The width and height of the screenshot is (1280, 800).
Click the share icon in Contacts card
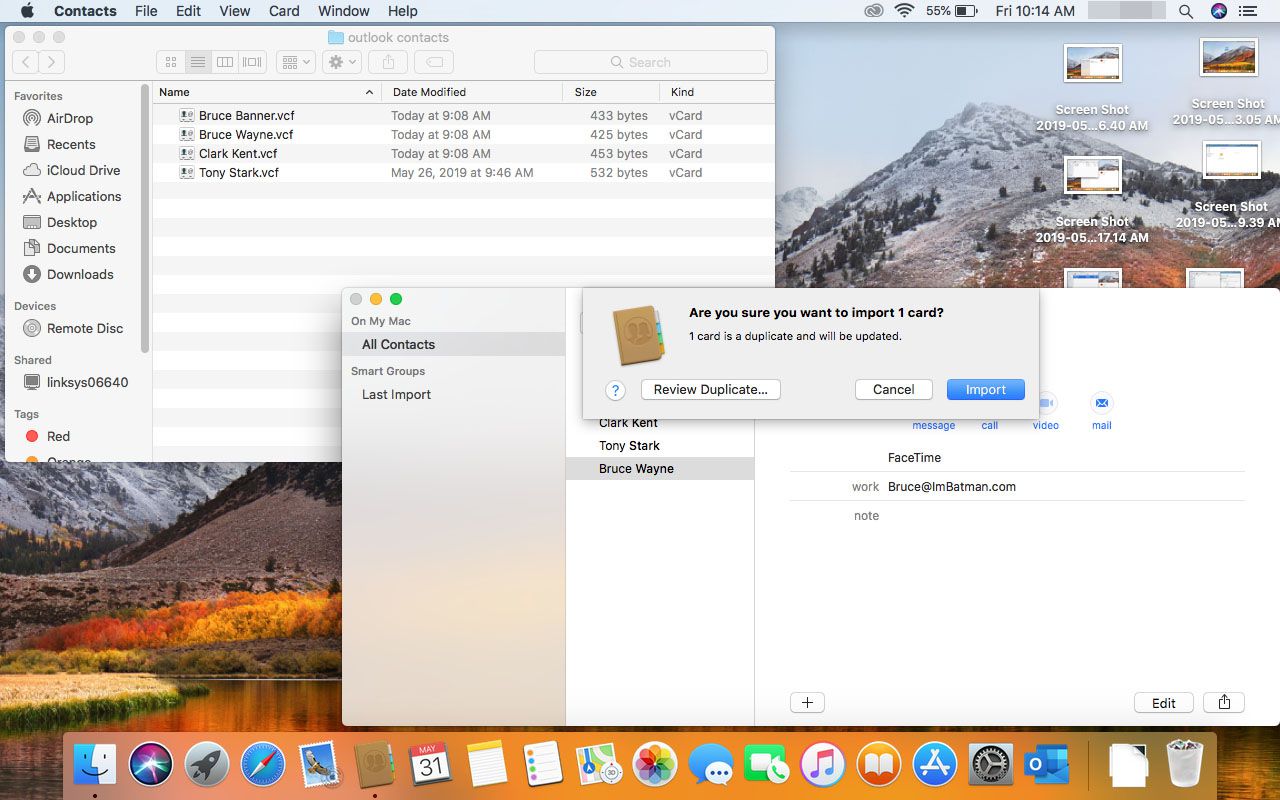1224,703
